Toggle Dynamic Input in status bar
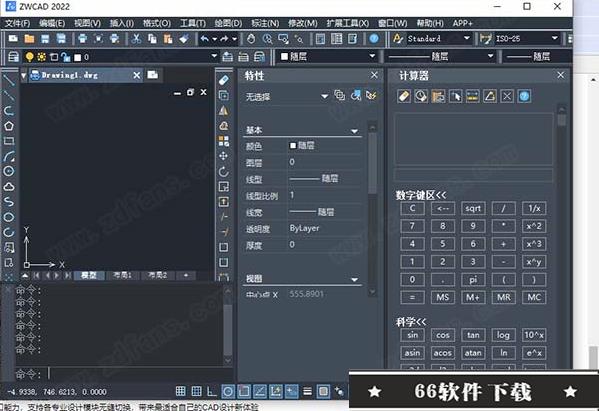599x411 pixels. pyautogui.click(x=291, y=391)
